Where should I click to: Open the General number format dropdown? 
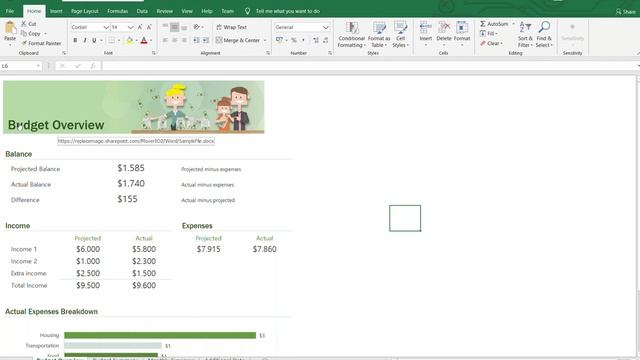click(326, 27)
